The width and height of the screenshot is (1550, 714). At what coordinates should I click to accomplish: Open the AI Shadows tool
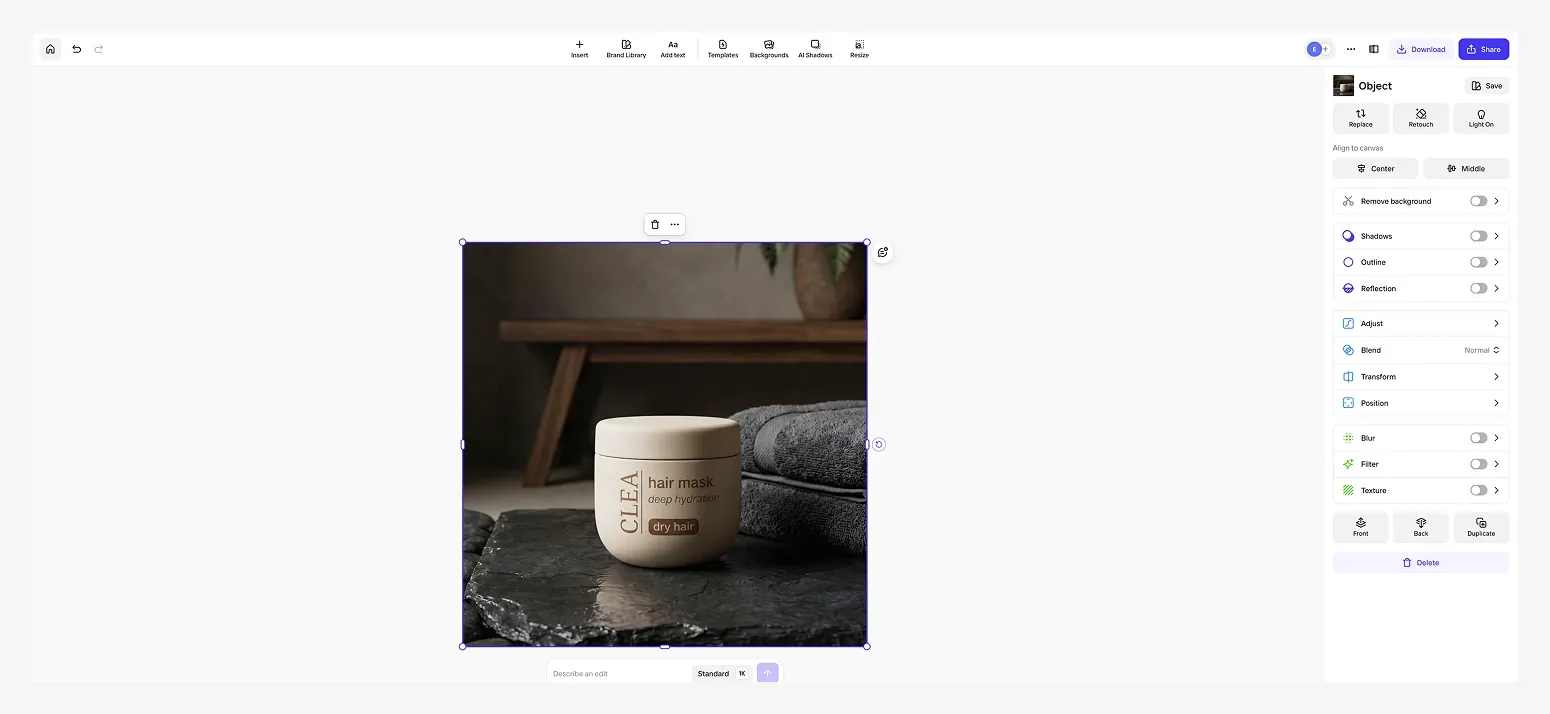point(815,49)
